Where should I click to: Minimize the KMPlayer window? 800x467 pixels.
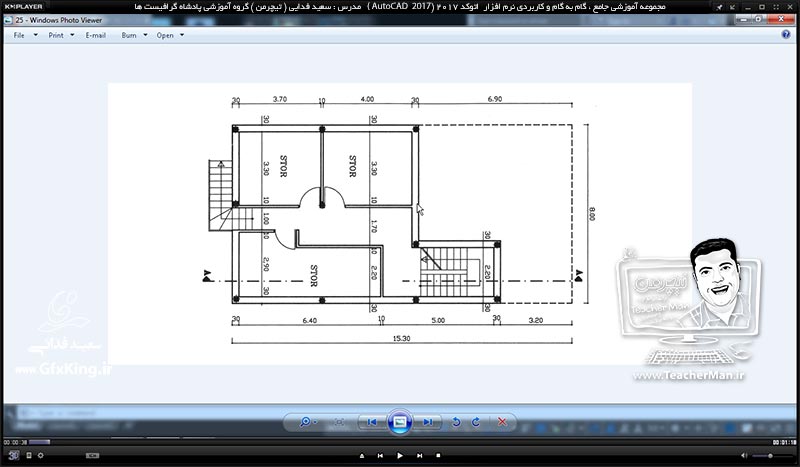coord(747,8)
